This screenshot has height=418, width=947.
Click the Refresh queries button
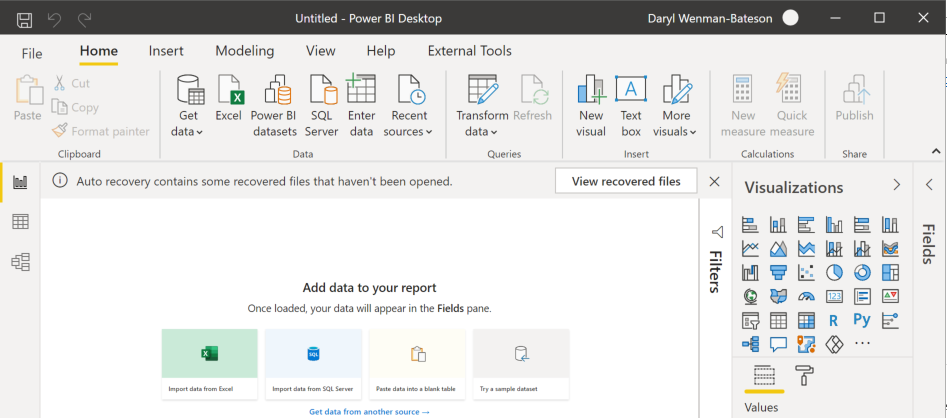coord(533,98)
